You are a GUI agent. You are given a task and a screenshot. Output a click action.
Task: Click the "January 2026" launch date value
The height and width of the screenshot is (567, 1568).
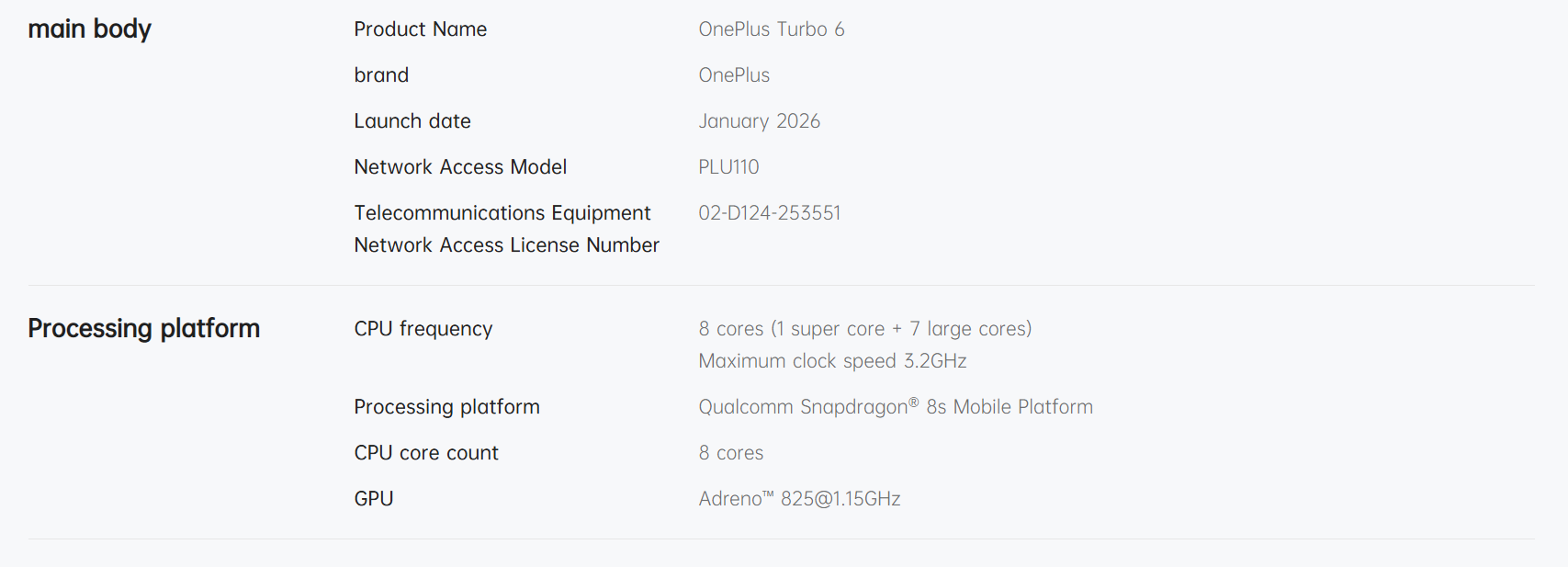coord(759,121)
